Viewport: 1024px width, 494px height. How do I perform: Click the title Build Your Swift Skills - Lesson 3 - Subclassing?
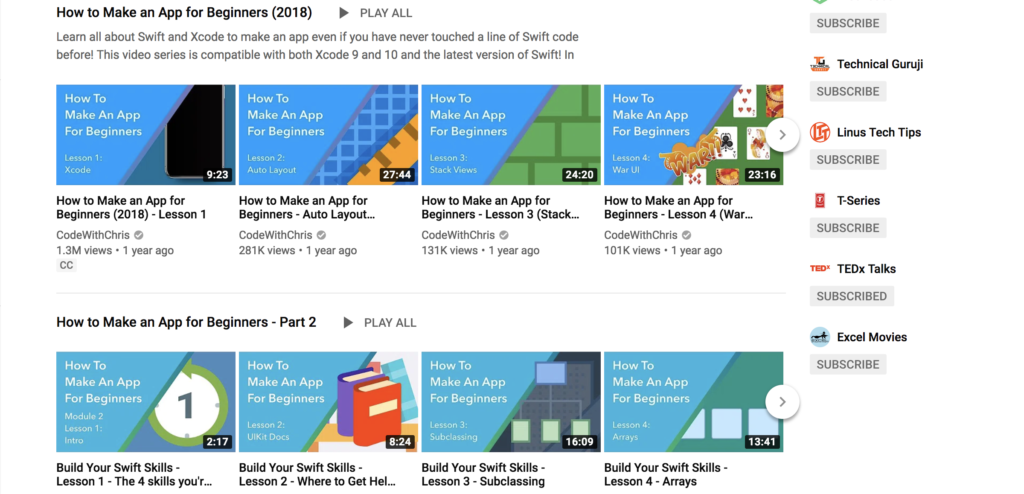coord(483,475)
